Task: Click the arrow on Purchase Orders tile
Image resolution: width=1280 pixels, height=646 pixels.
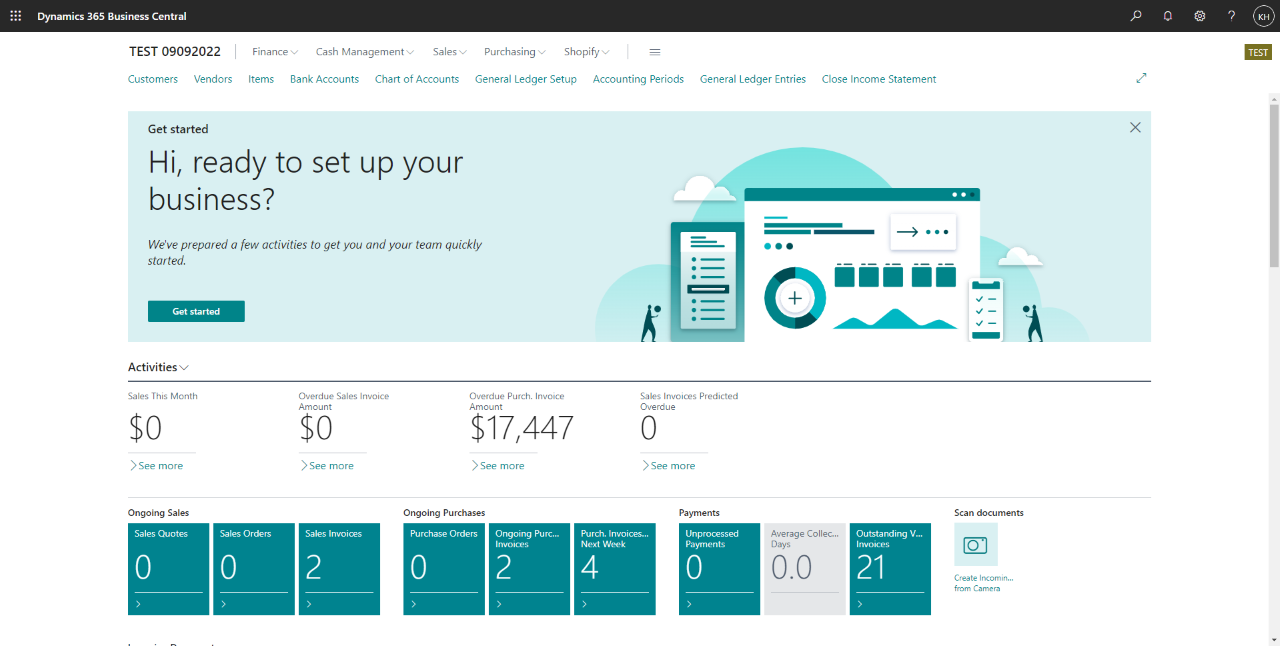Action: [414, 604]
